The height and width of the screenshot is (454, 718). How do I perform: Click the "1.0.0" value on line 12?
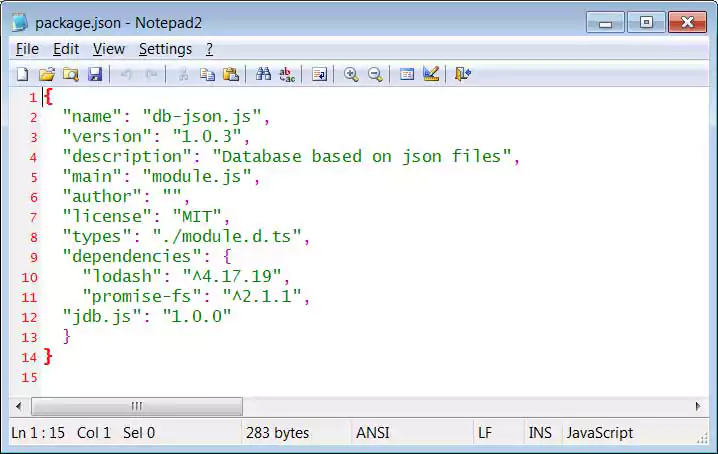[x=197, y=317]
